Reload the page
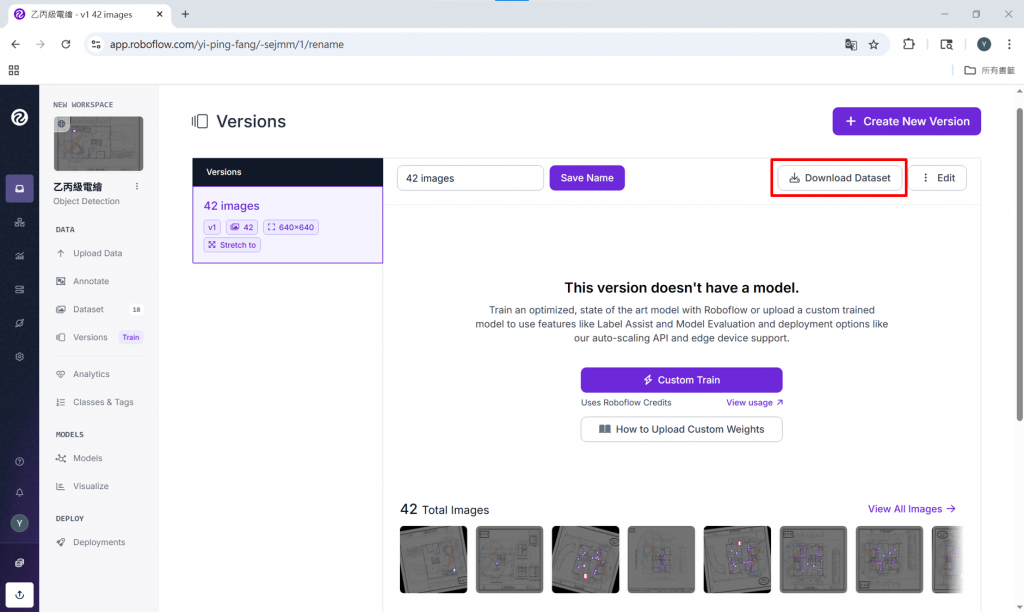The image size is (1024, 612). point(66,44)
